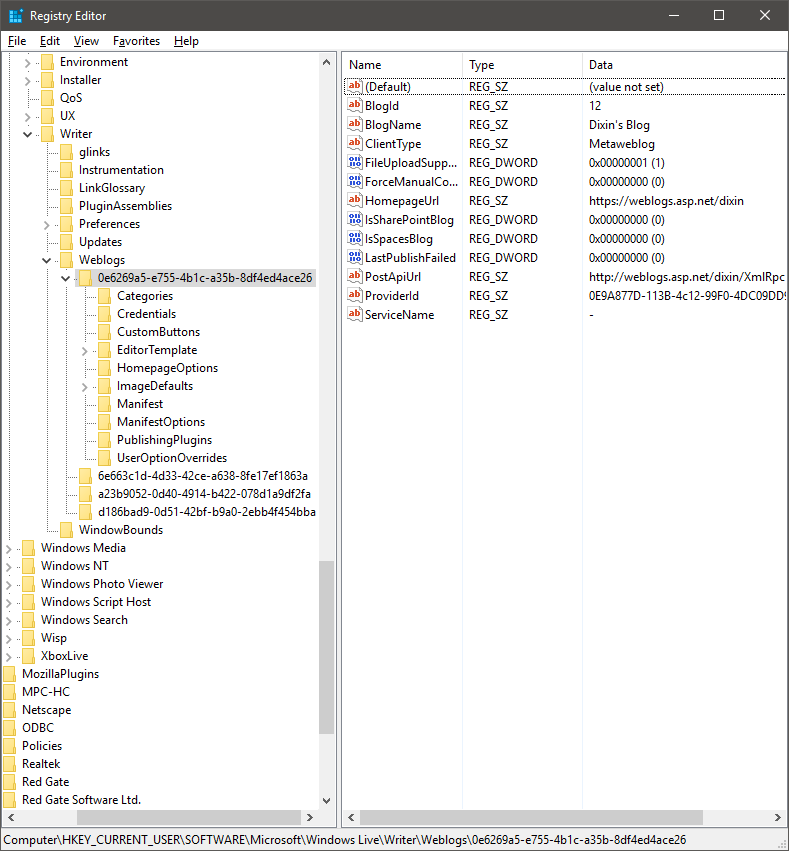Screen dimensions: 789x851
Task: Click the Manifest folder icon
Action: pyautogui.click(x=104, y=404)
